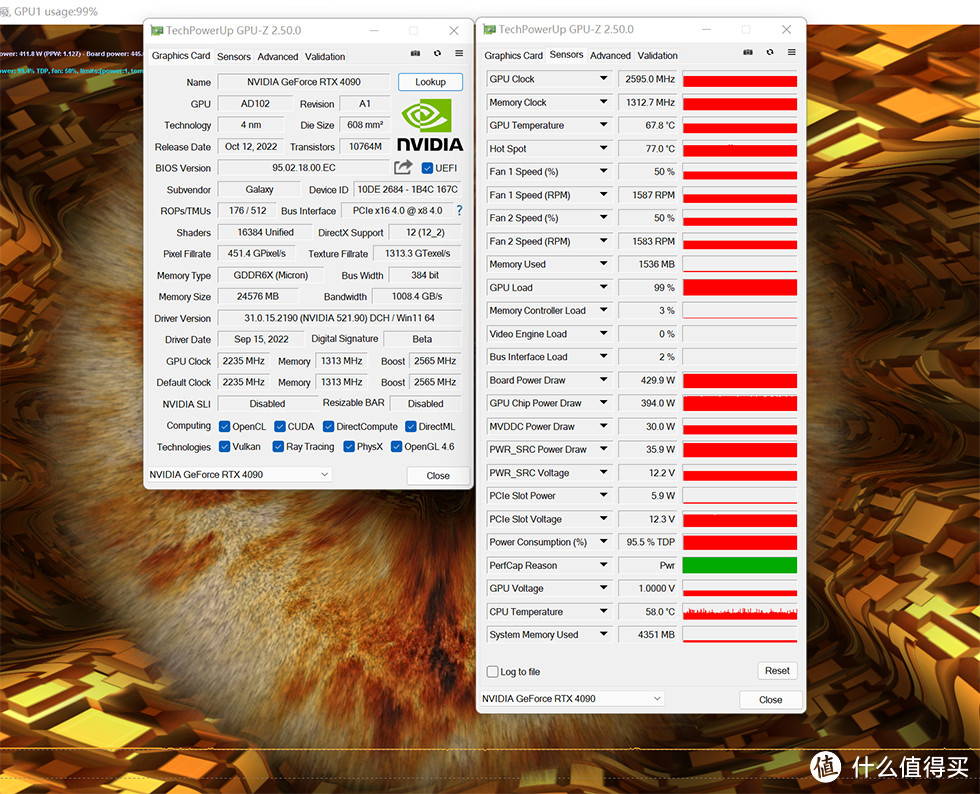Click the Hot Spot value 77.0 °C

pyautogui.click(x=648, y=149)
